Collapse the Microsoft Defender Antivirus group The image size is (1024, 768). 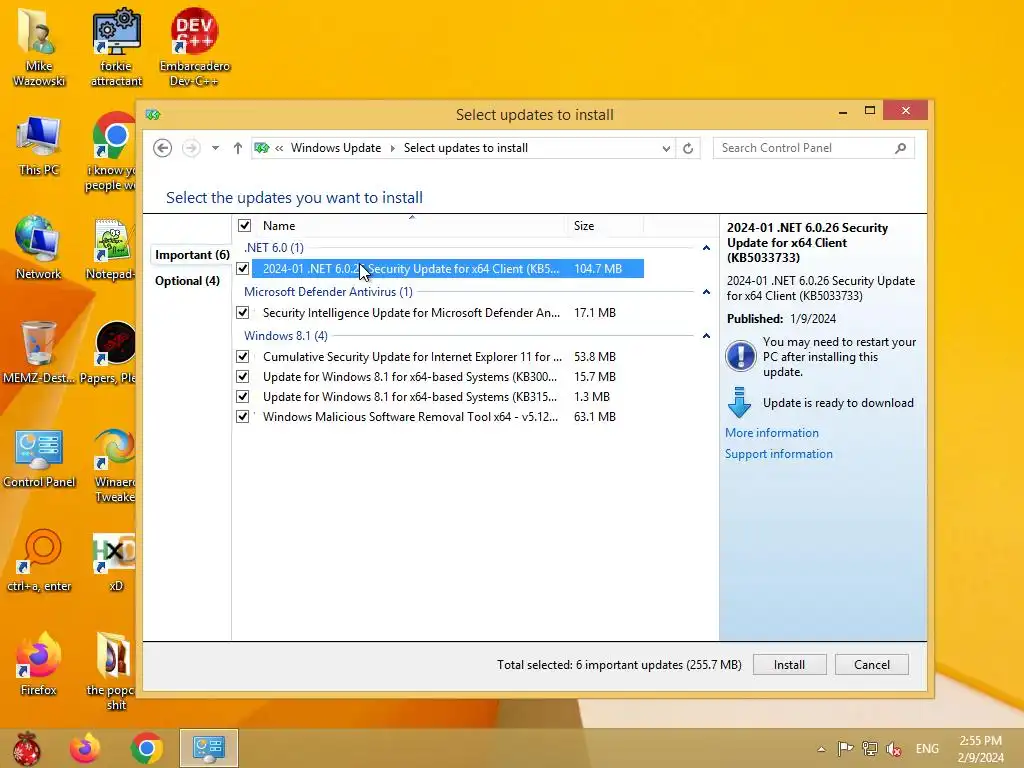pyautogui.click(x=706, y=292)
